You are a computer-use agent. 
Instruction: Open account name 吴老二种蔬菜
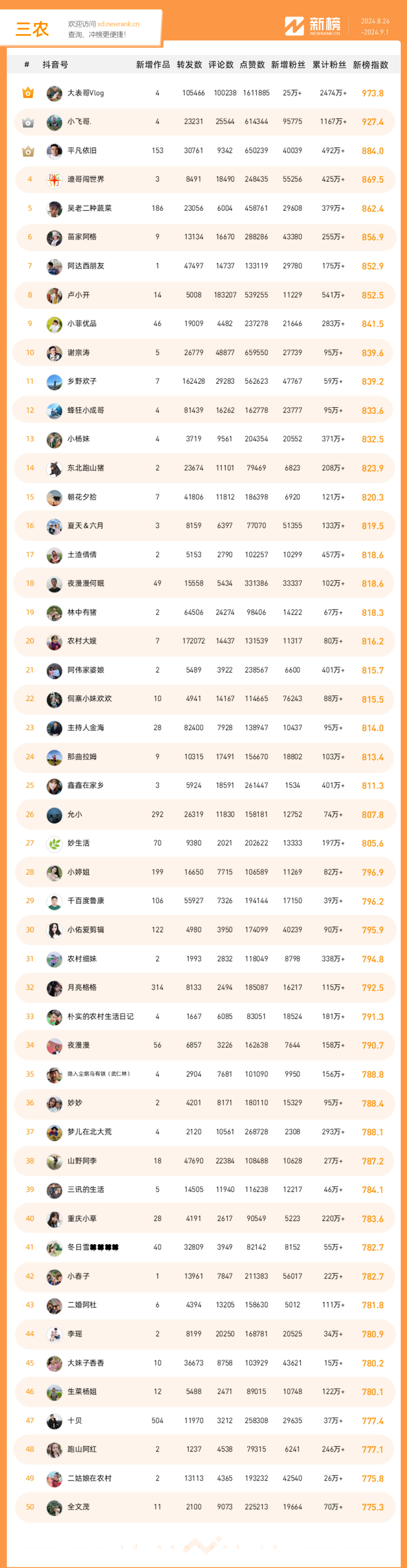tap(89, 208)
